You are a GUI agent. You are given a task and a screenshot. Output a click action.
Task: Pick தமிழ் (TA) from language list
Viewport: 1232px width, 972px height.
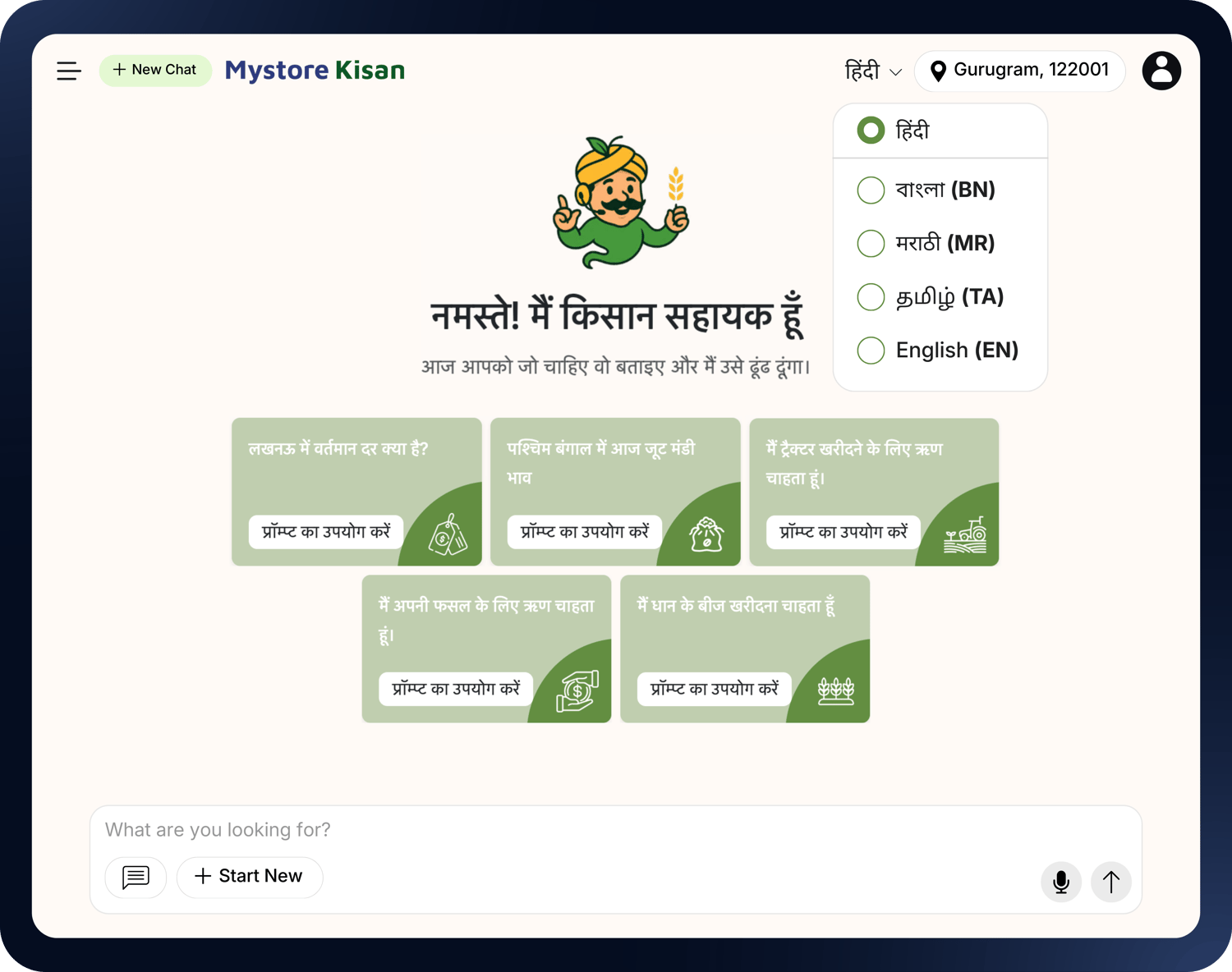(x=871, y=297)
